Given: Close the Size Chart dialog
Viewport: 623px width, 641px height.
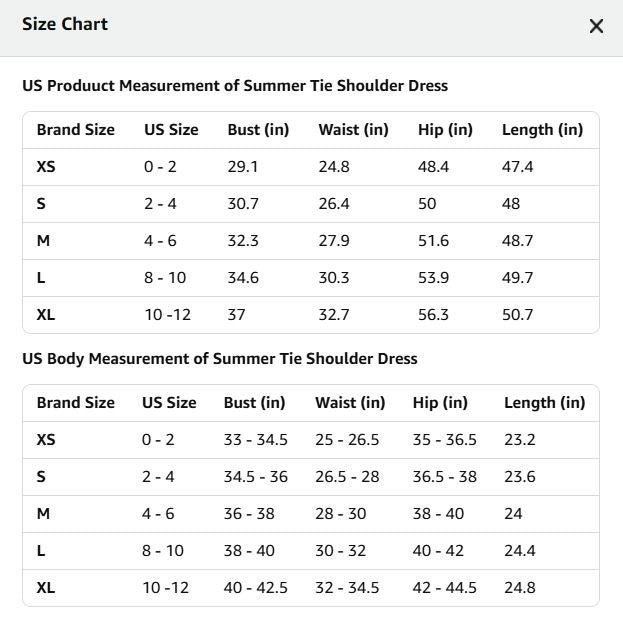Looking at the screenshot, I should [596, 26].
